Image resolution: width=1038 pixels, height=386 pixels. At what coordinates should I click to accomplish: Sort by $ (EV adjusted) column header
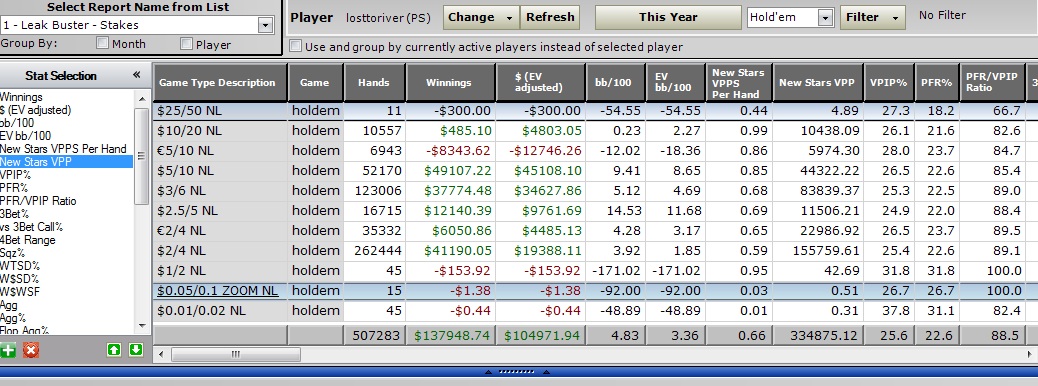click(540, 83)
